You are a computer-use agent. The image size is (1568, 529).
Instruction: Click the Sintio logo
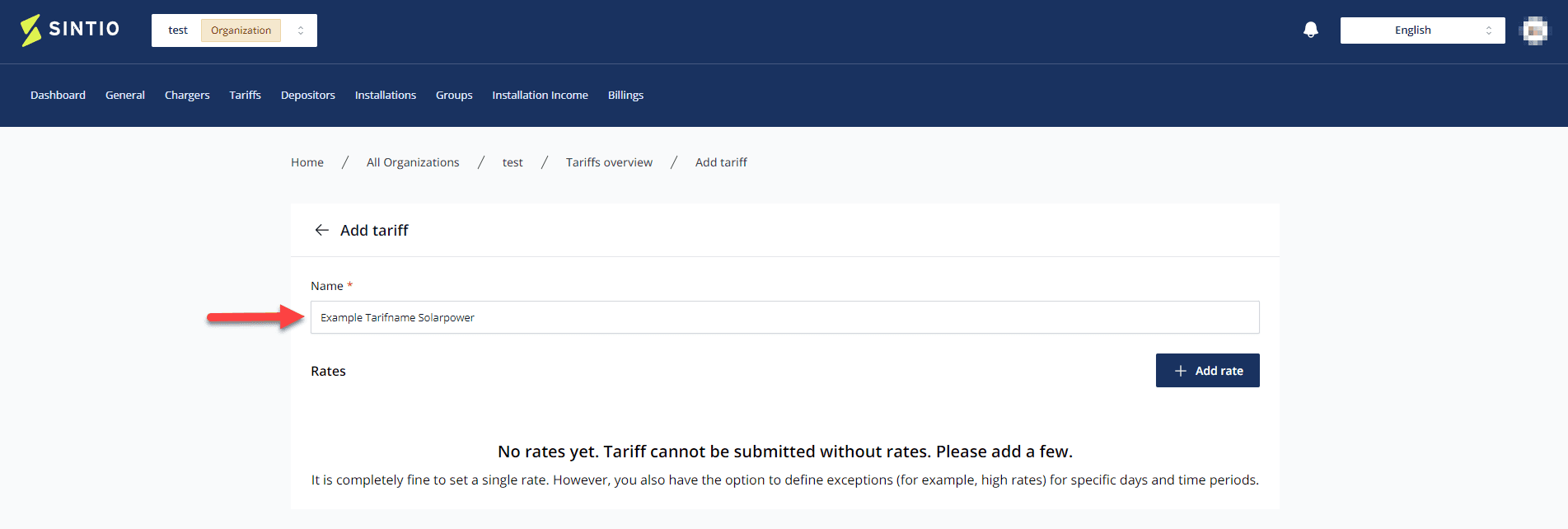[x=70, y=30]
